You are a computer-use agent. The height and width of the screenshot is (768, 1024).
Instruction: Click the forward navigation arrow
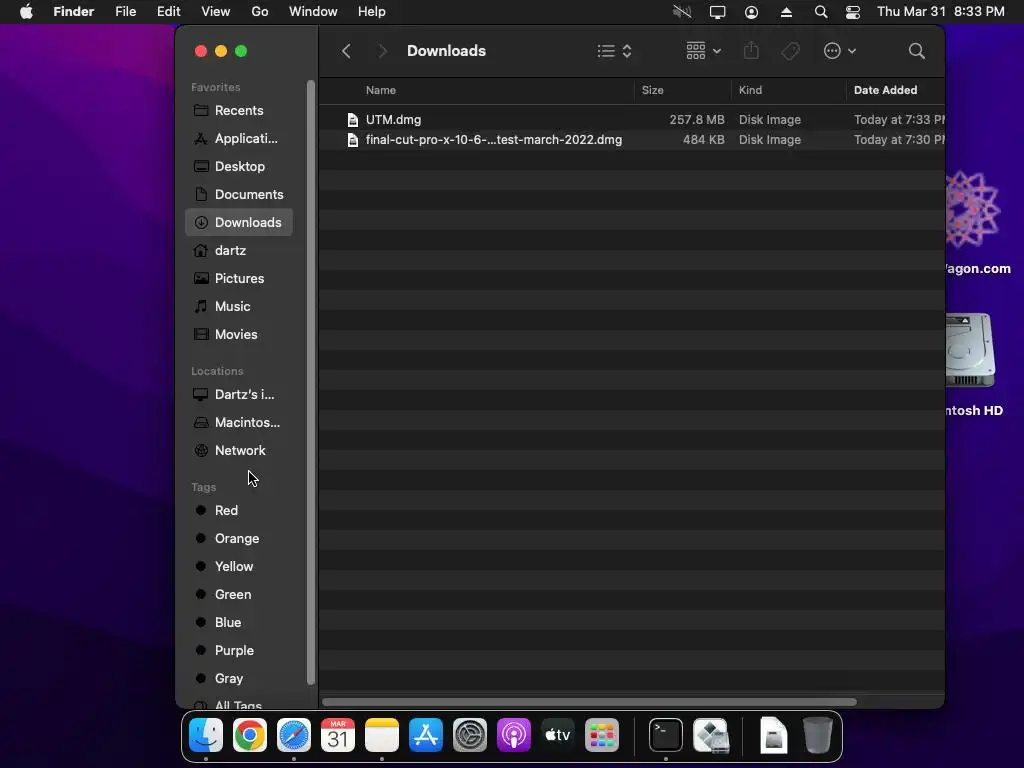pos(383,51)
